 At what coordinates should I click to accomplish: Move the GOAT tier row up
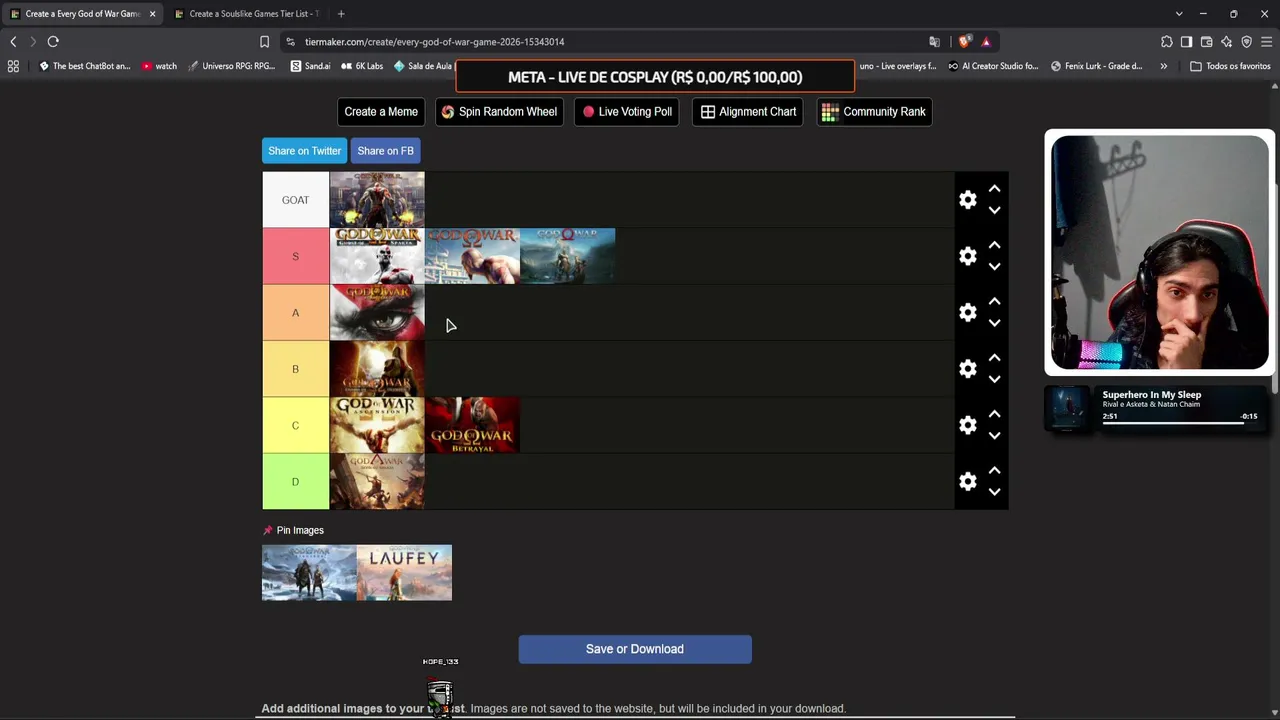pyautogui.click(x=994, y=188)
